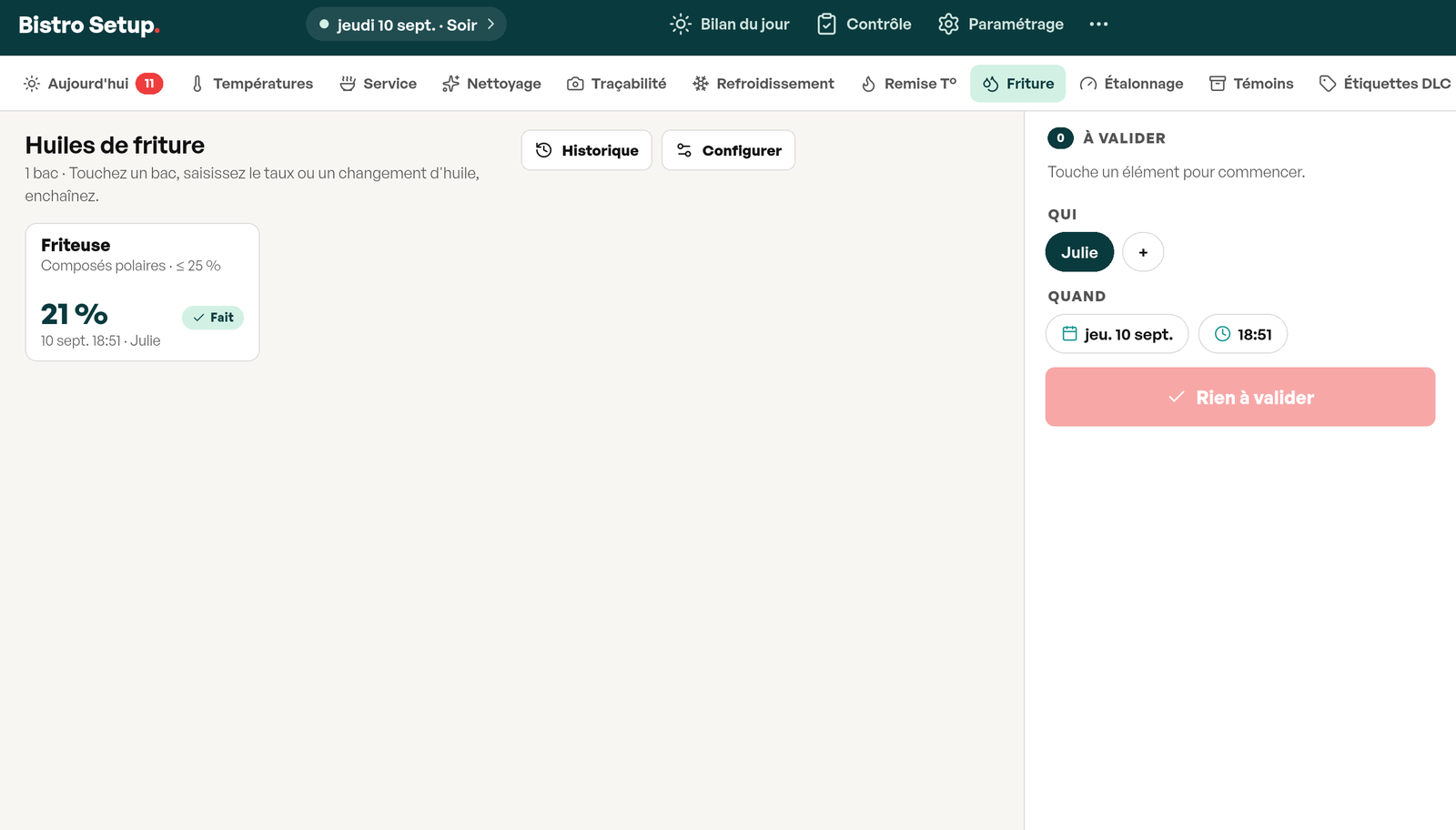Open the jeudi 10 sept. Soir selector
The height and width of the screenshot is (830, 1456).
pos(406,25)
